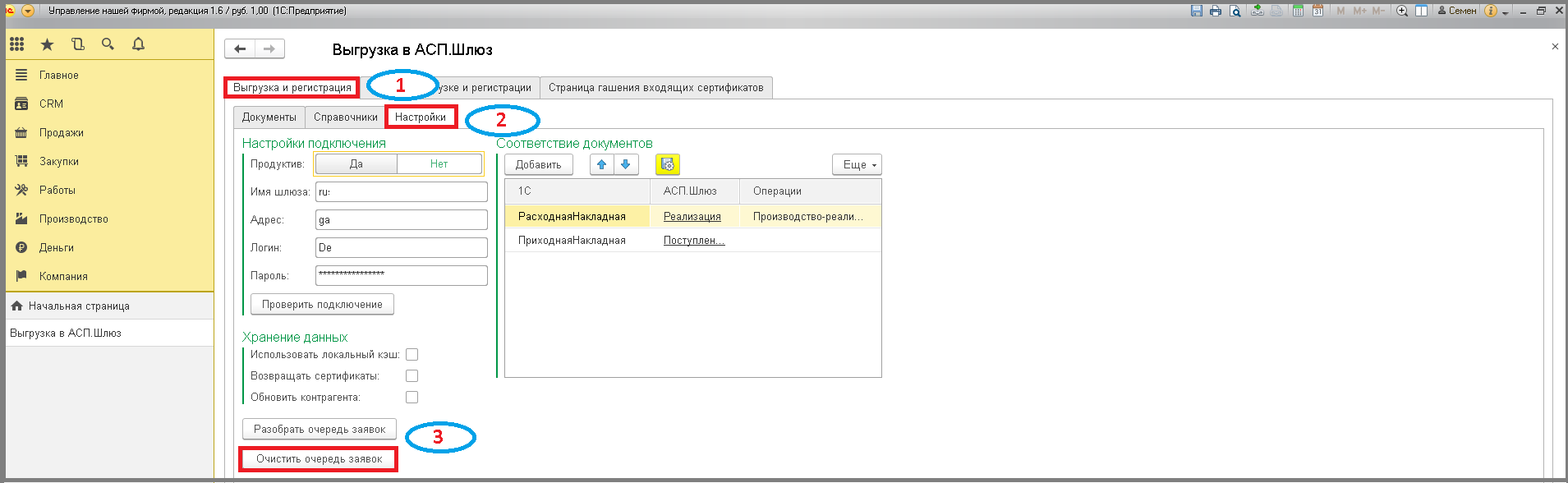Open the 1C main menu round arrow button

pyautogui.click(x=28, y=11)
